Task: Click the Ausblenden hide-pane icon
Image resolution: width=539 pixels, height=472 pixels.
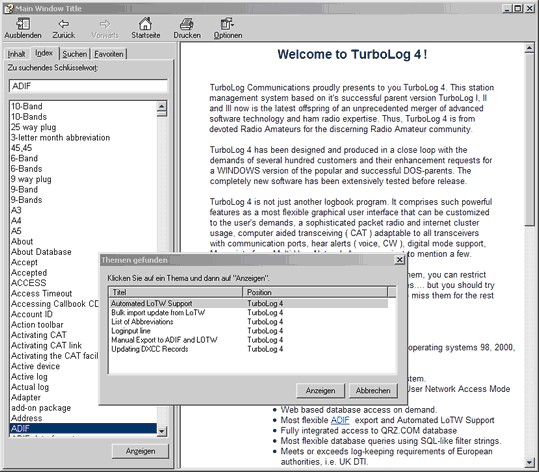Action: point(23,24)
